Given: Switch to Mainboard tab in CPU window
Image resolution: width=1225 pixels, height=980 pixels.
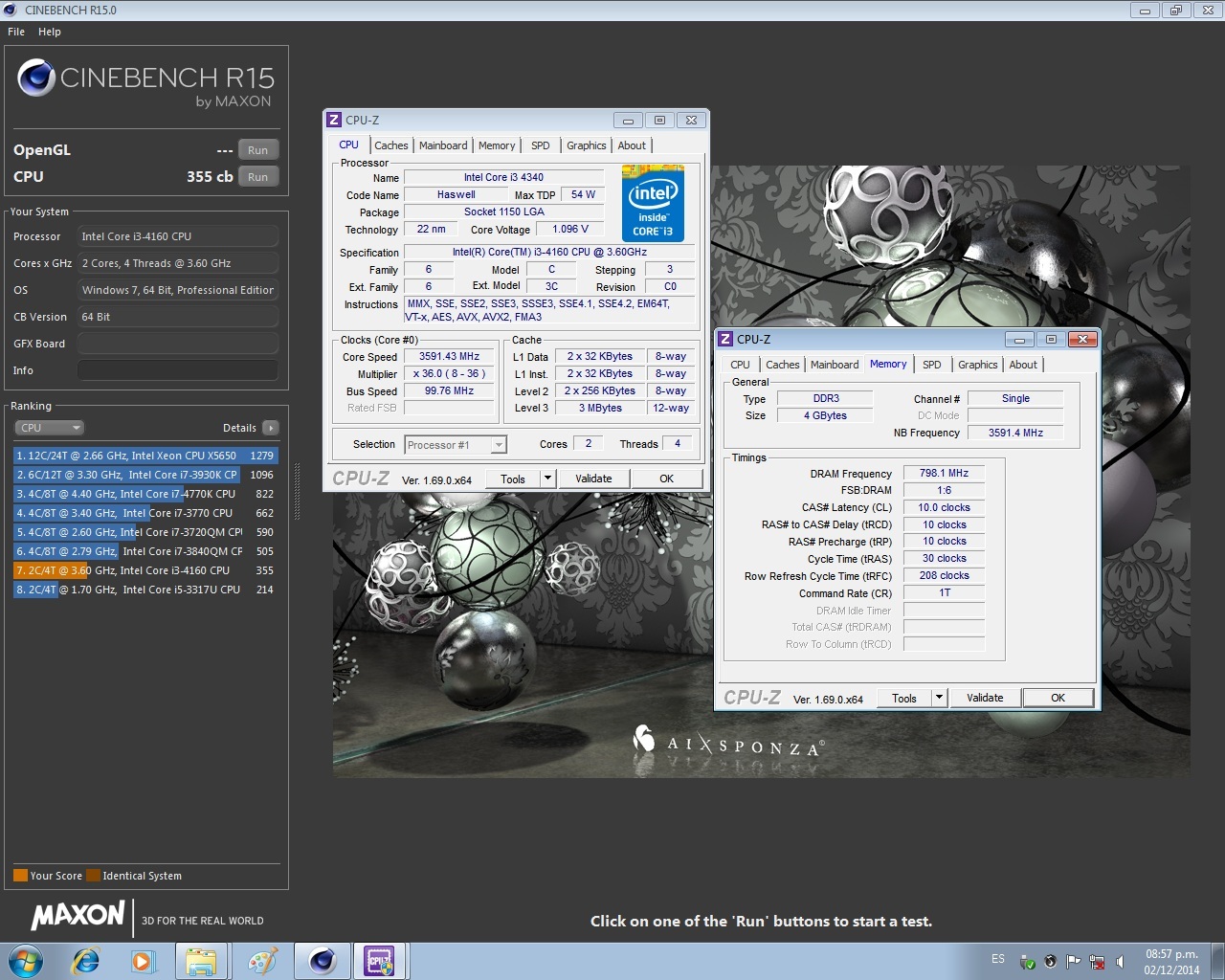Looking at the screenshot, I should pos(443,145).
